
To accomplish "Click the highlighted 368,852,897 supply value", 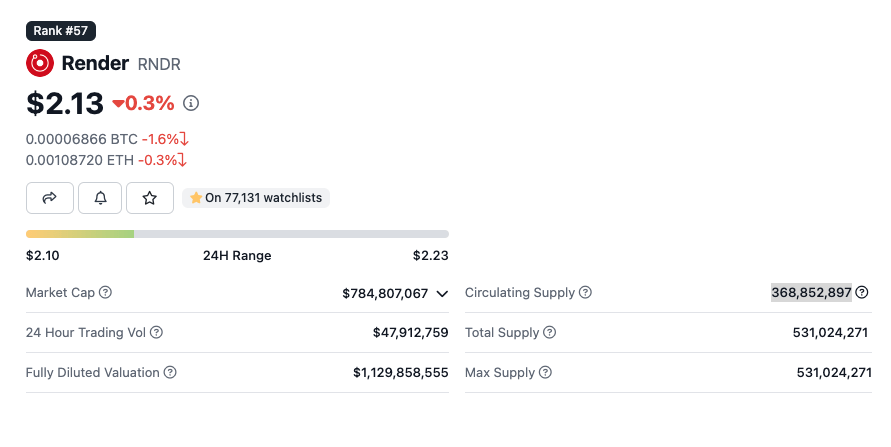I will pos(811,293).
